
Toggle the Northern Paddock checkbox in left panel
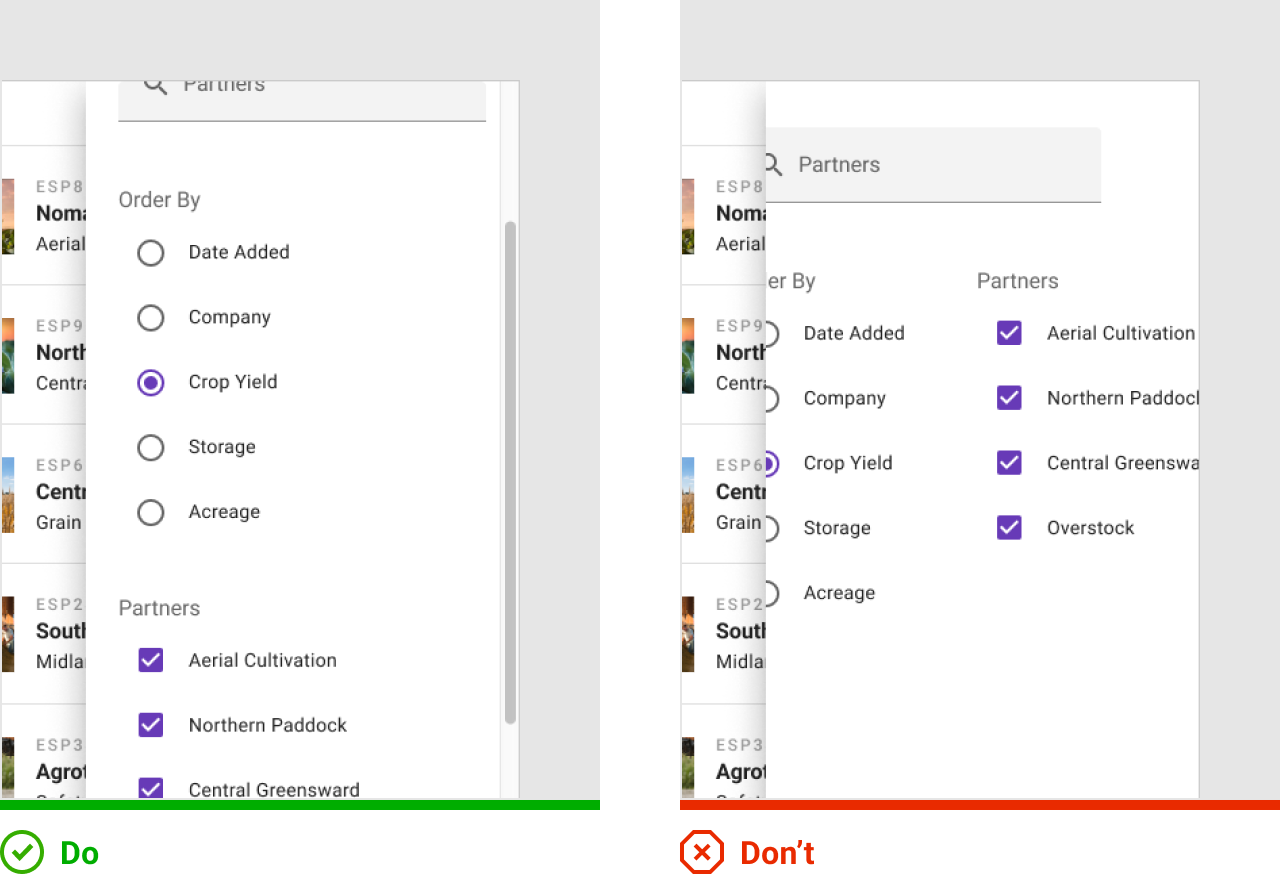pos(151,725)
